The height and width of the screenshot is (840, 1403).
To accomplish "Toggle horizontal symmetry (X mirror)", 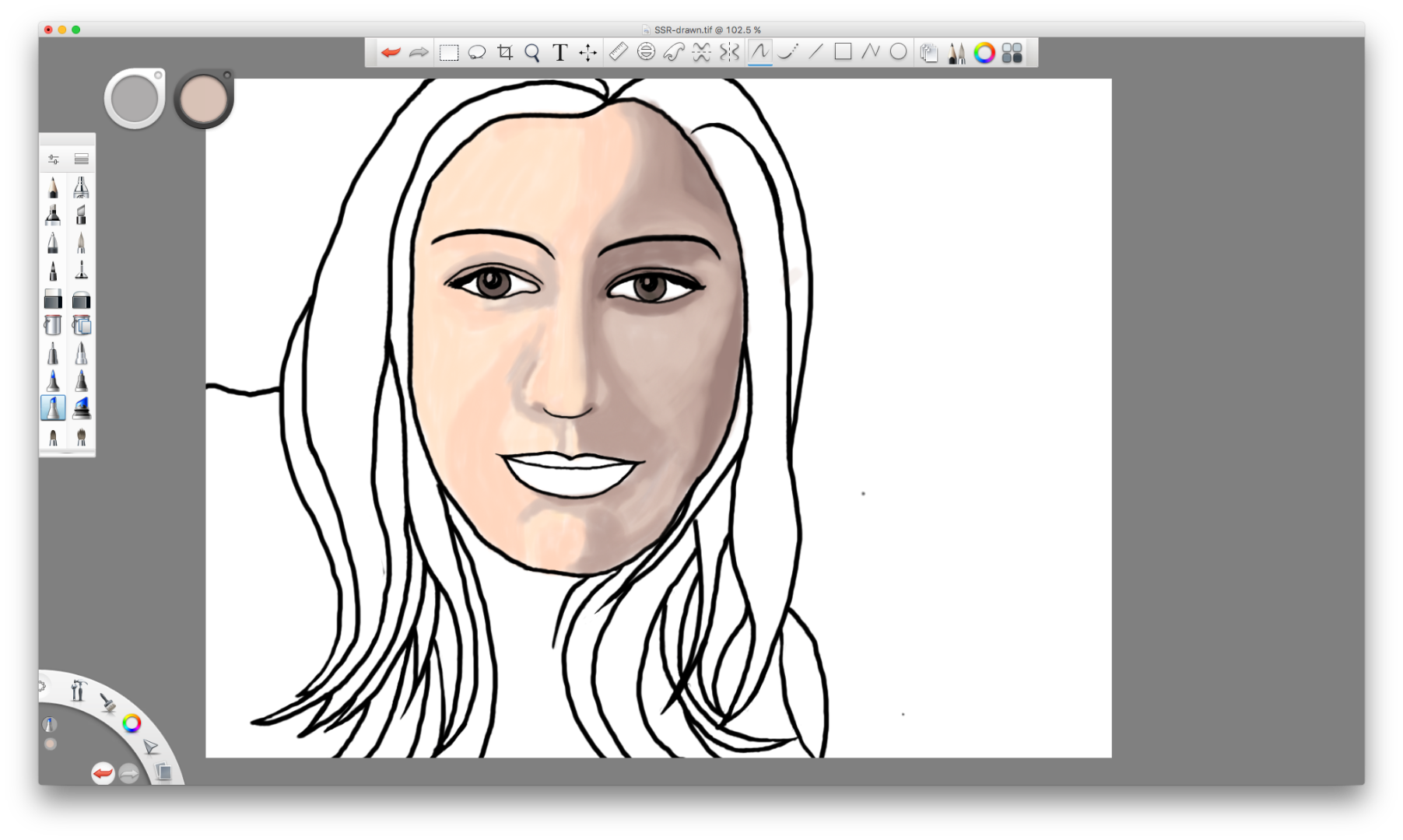I will click(x=702, y=52).
